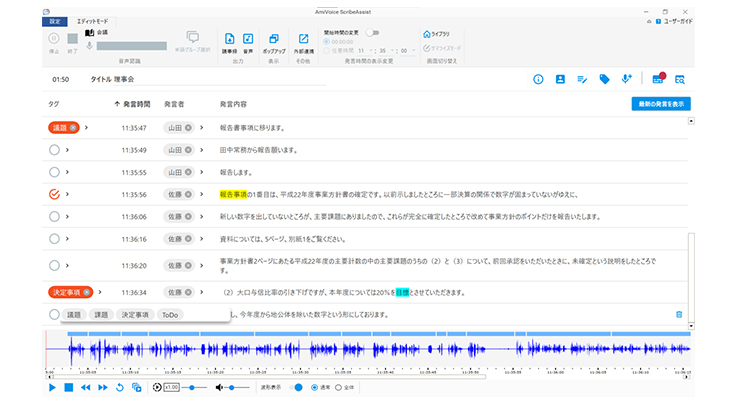Check the circle on the 11:35:49 row
Image resolution: width=750 pixels, height=403 pixels.
pos(54,150)
